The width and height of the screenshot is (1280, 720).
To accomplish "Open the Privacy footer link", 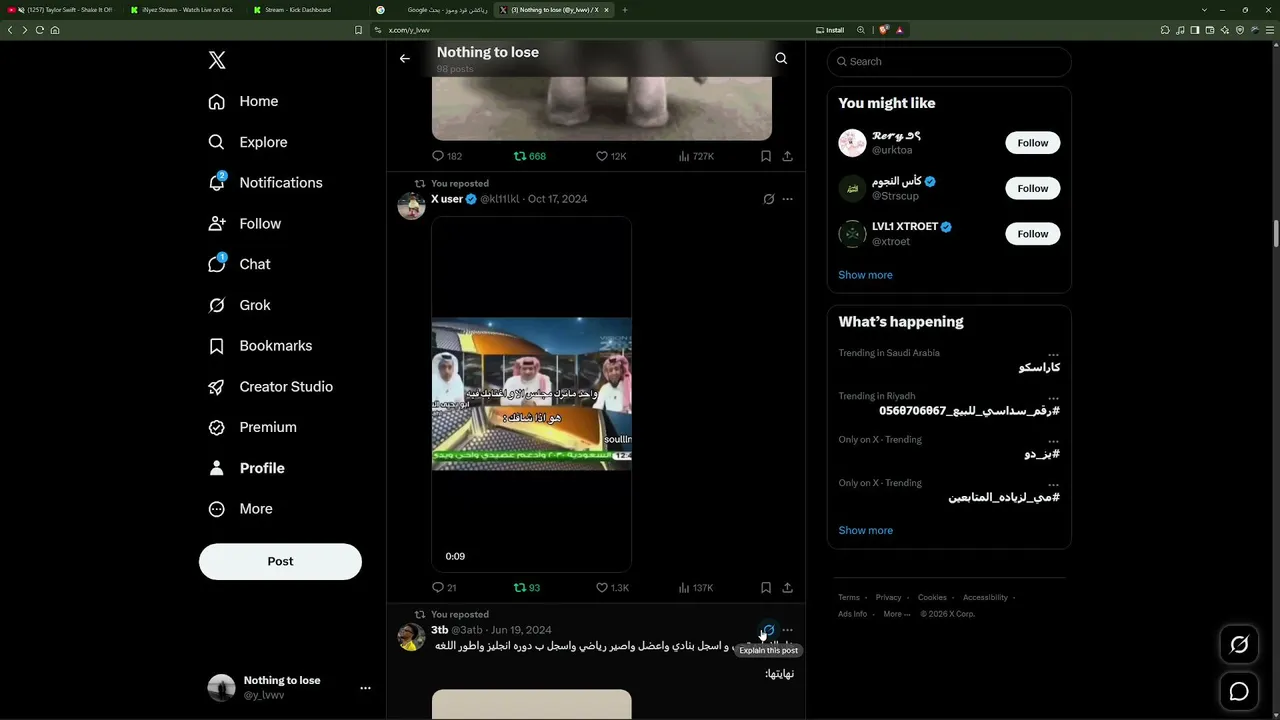I will point(888,598).
